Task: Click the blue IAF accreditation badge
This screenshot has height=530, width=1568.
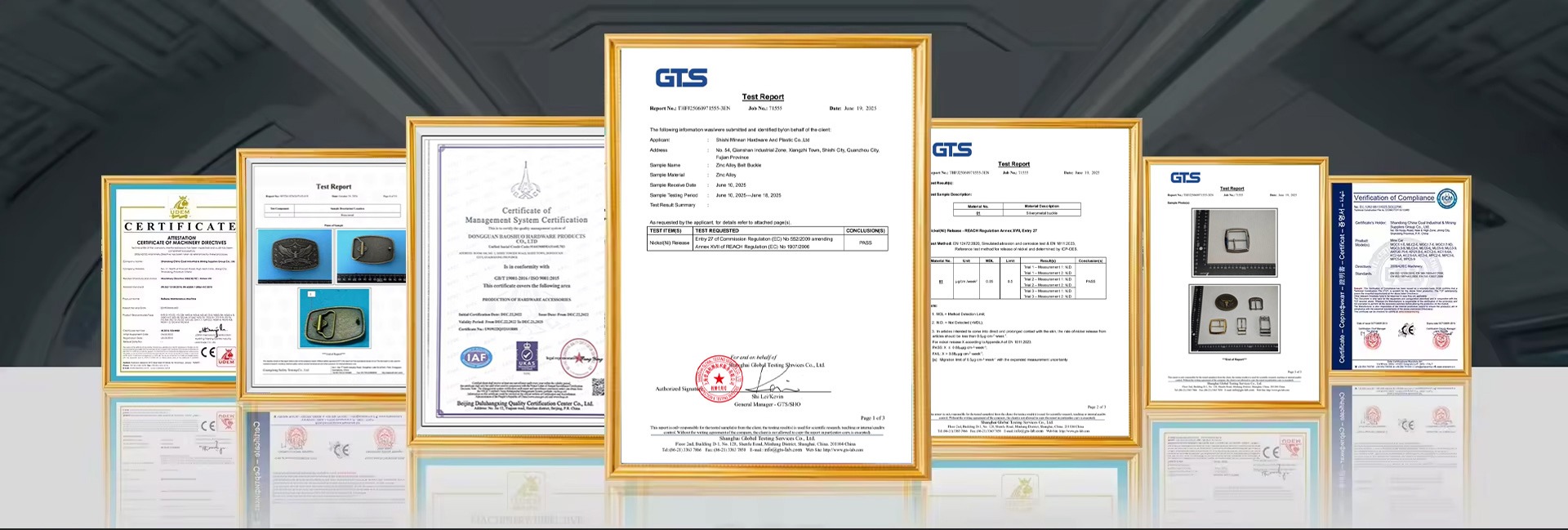Action: click(x=476, y=357)
